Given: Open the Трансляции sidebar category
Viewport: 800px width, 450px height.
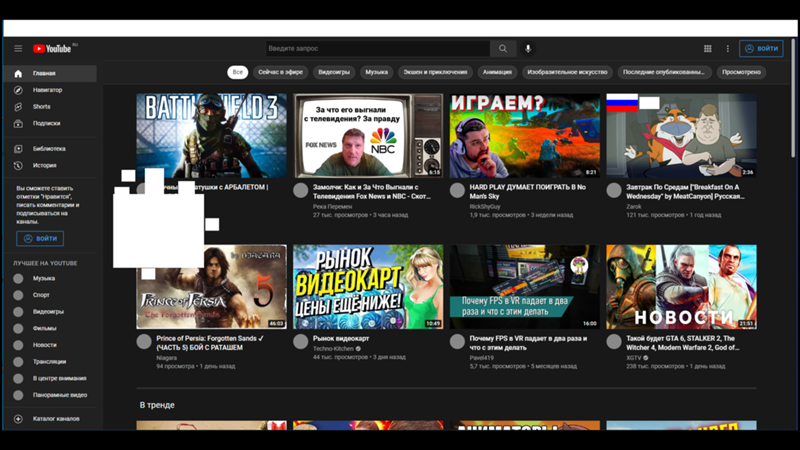Looking at the screenshot, I should [50, 362].
